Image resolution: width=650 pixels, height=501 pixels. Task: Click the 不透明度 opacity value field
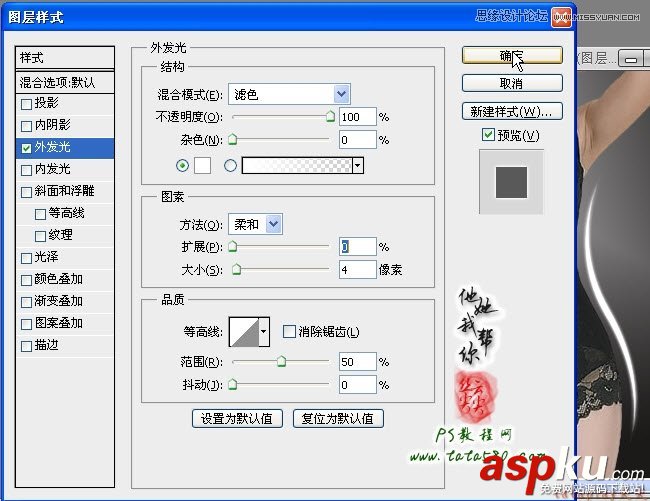click(357, 117)
